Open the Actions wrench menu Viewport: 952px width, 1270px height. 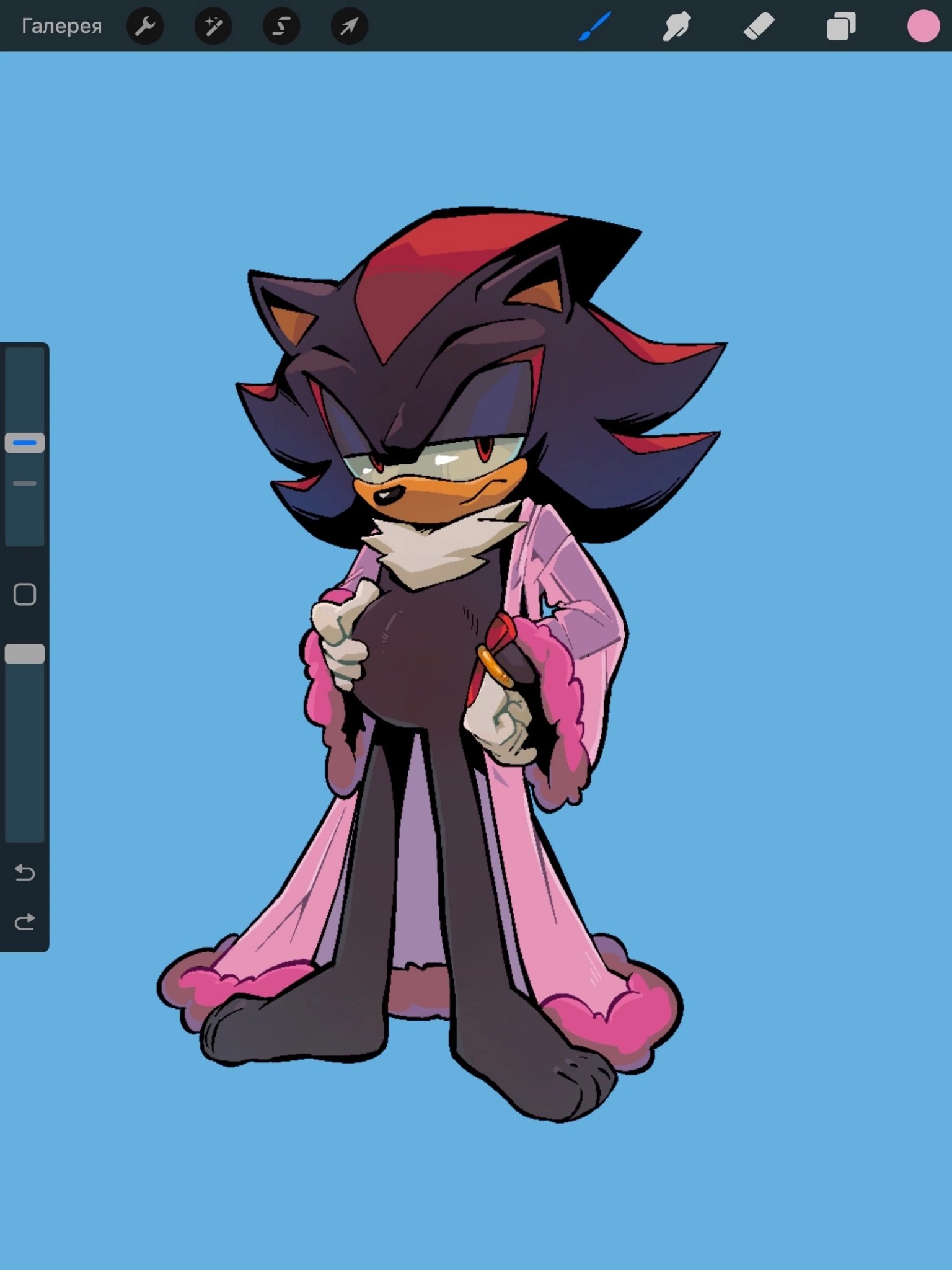pos(145,26)
